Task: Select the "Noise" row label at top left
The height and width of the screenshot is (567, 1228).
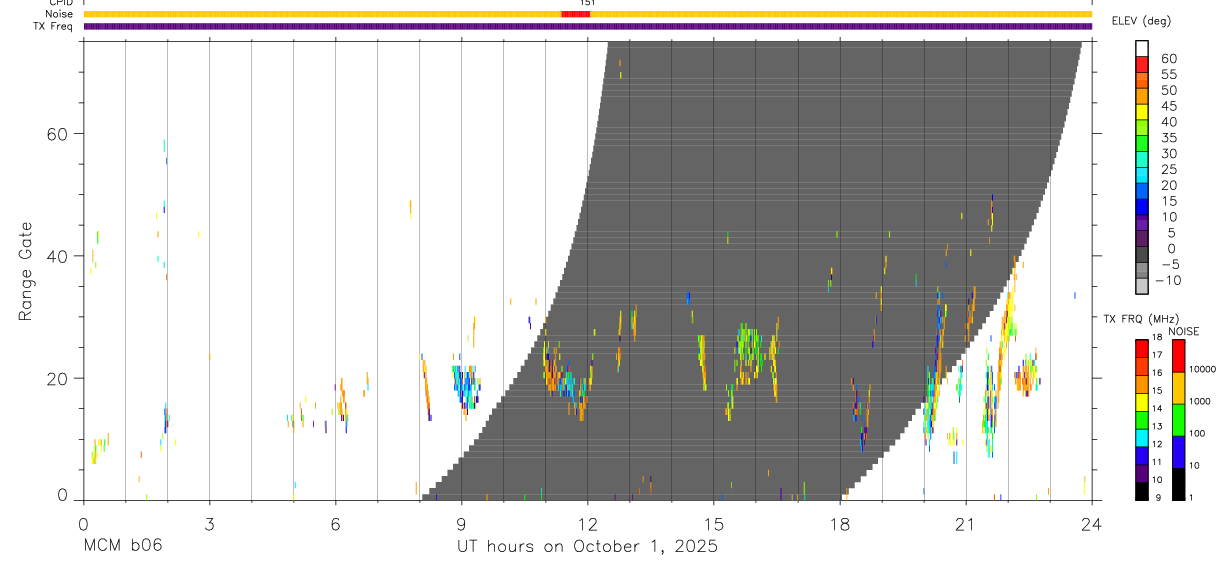Action: coord(60,14)
